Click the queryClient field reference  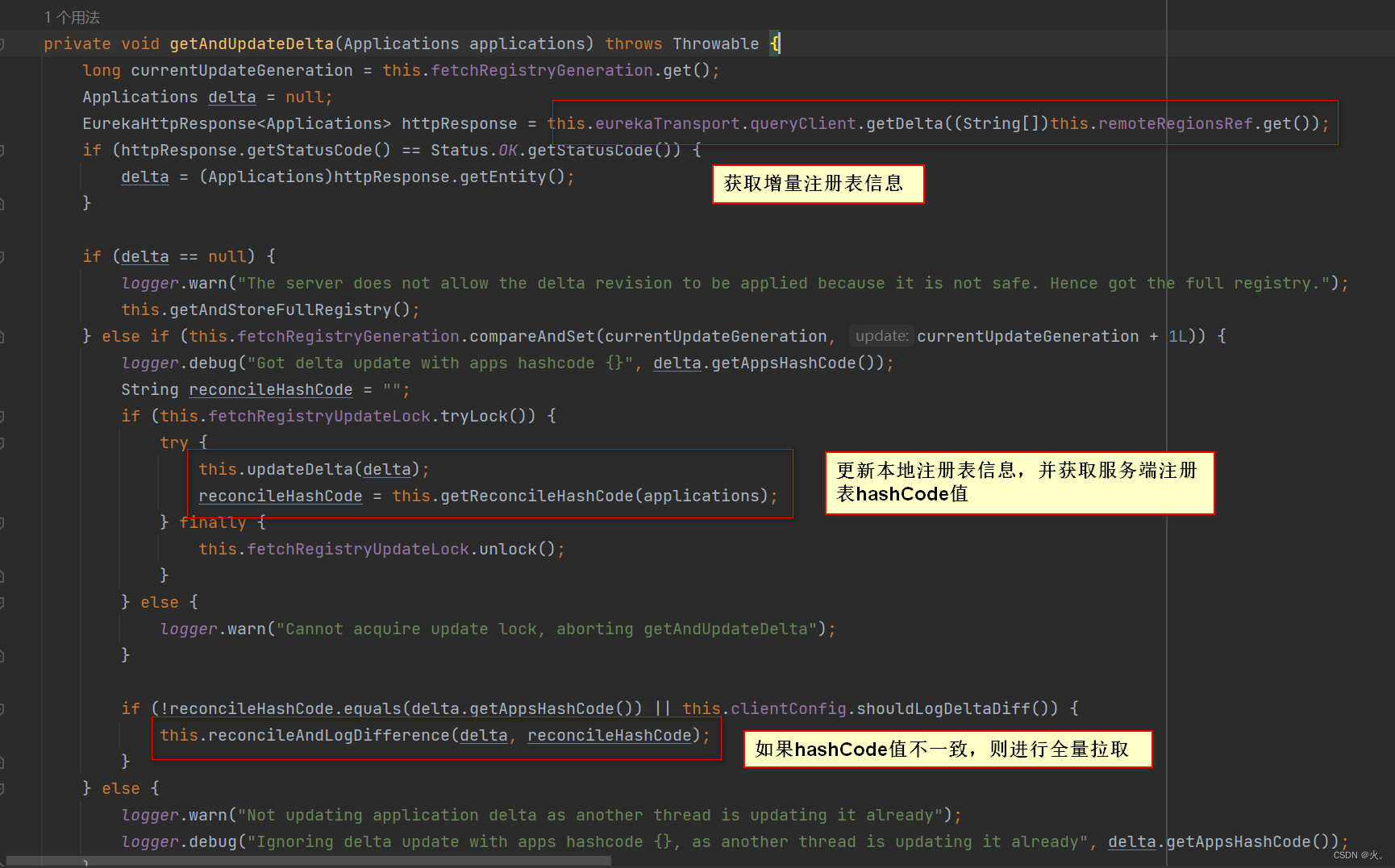803,123
